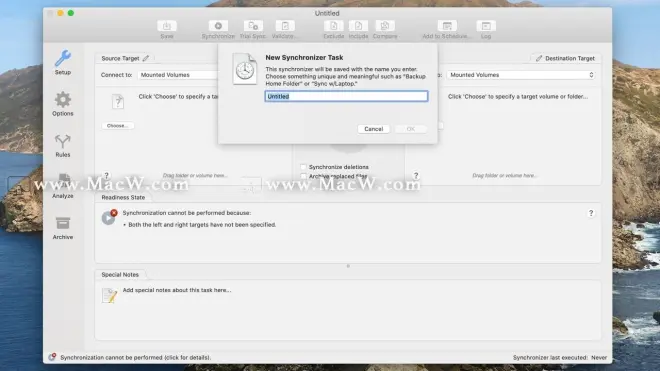Screen dimensions: 660x371
Task: Open the Log toolbar icon
Action: pos(486,26)
